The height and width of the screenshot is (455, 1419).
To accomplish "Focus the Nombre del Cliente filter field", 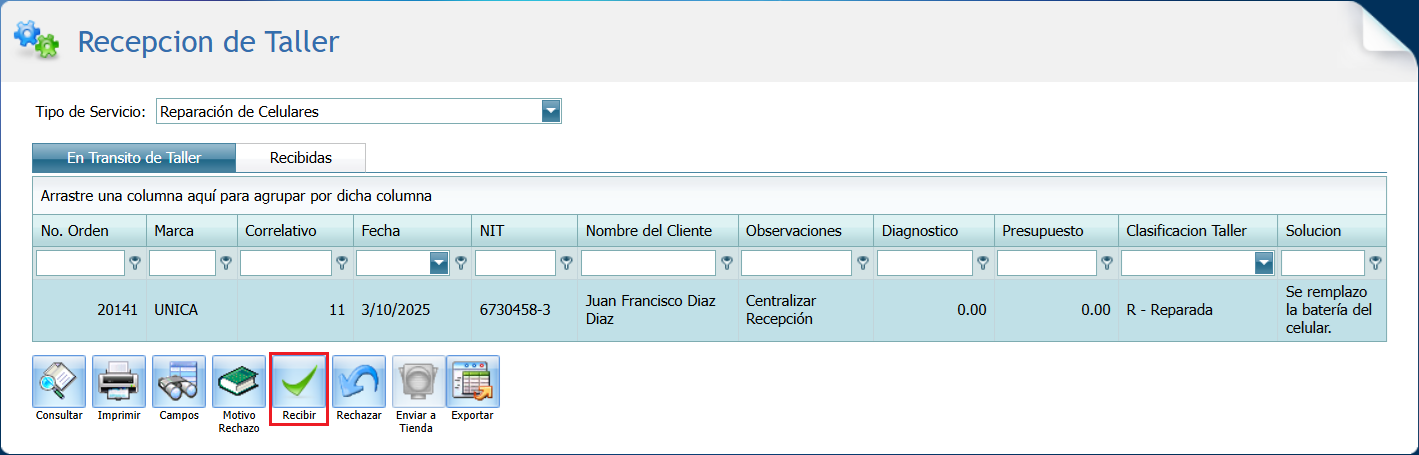I will click(649, 263).
